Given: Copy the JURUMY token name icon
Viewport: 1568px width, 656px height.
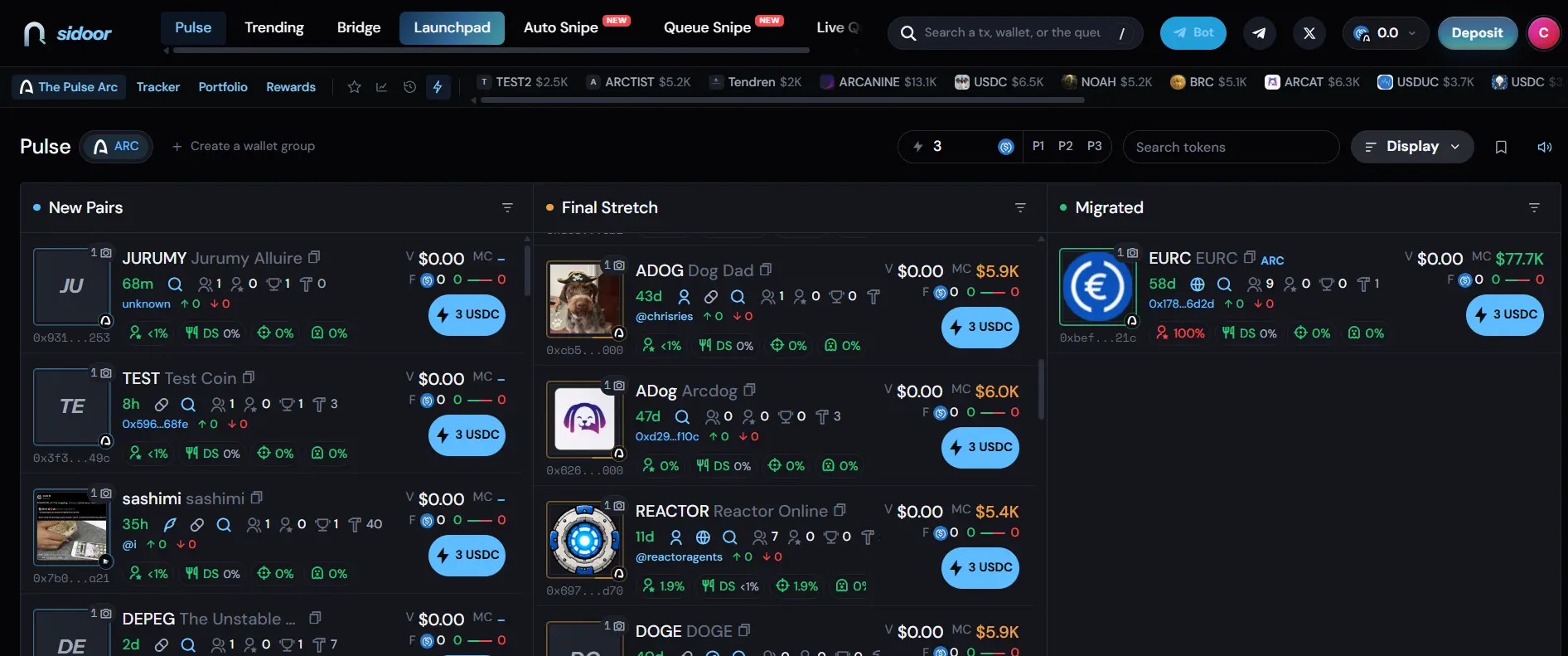Looking at the screenshot, I should click(x=314, y=257).
